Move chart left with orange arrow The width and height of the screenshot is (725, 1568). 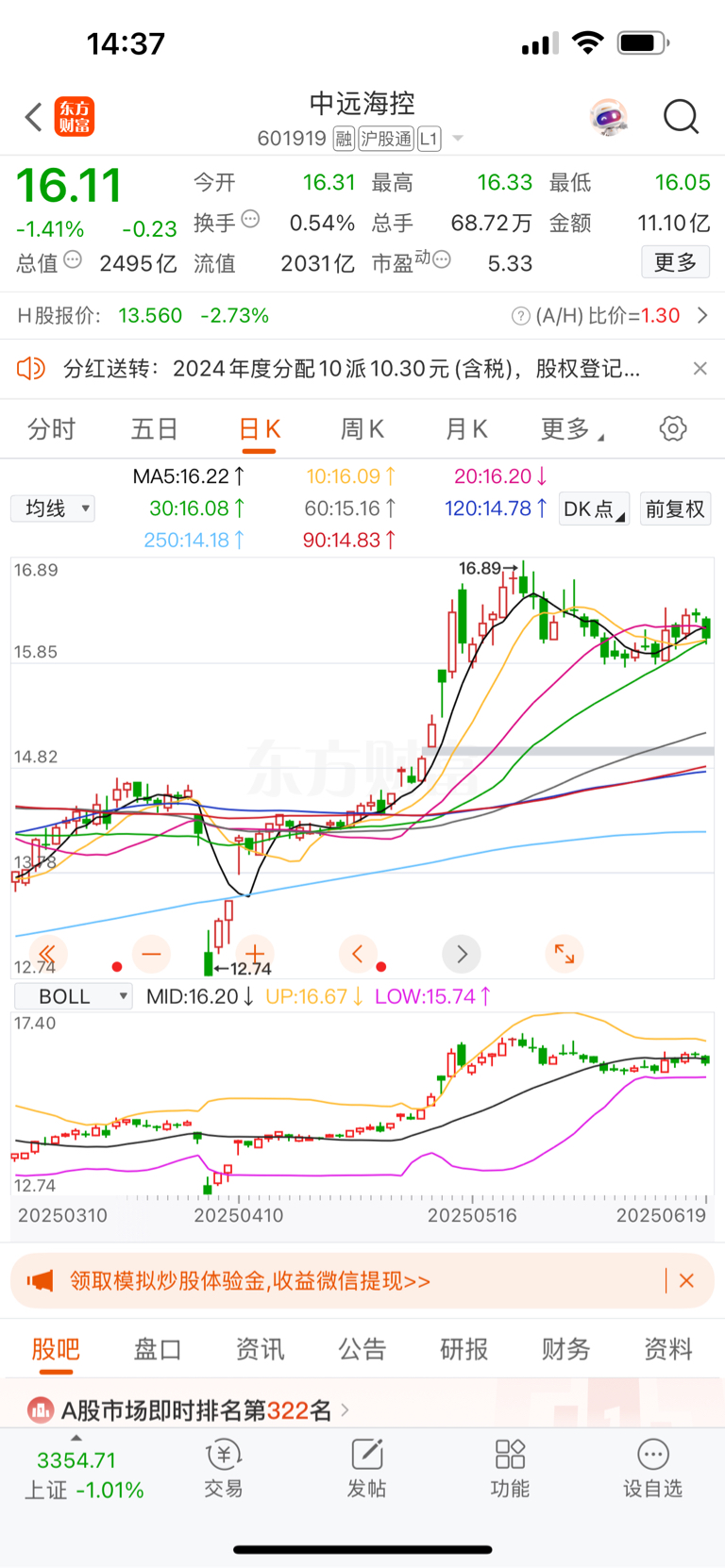click(x=358, y=954)
